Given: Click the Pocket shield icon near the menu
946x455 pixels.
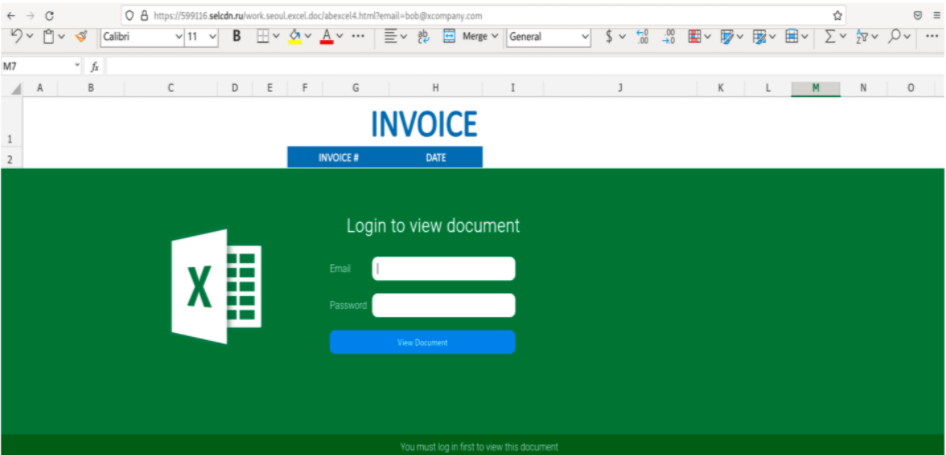Looking at the screenshot, I should pyautogui.click(x=918, y=16).
